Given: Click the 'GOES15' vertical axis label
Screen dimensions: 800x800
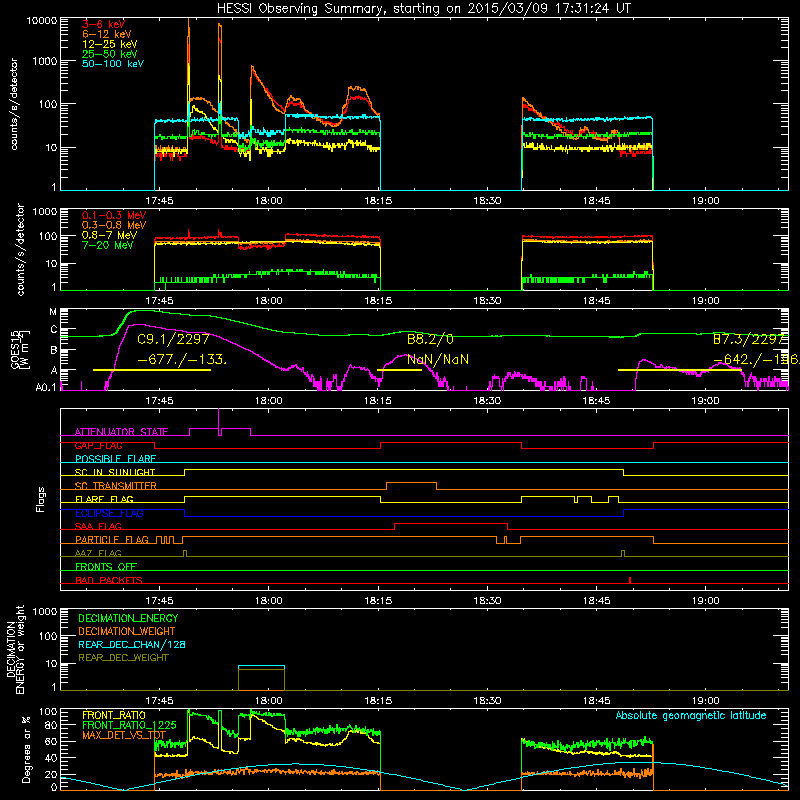Looking at the screenshot, I should [x=15, y=349].
